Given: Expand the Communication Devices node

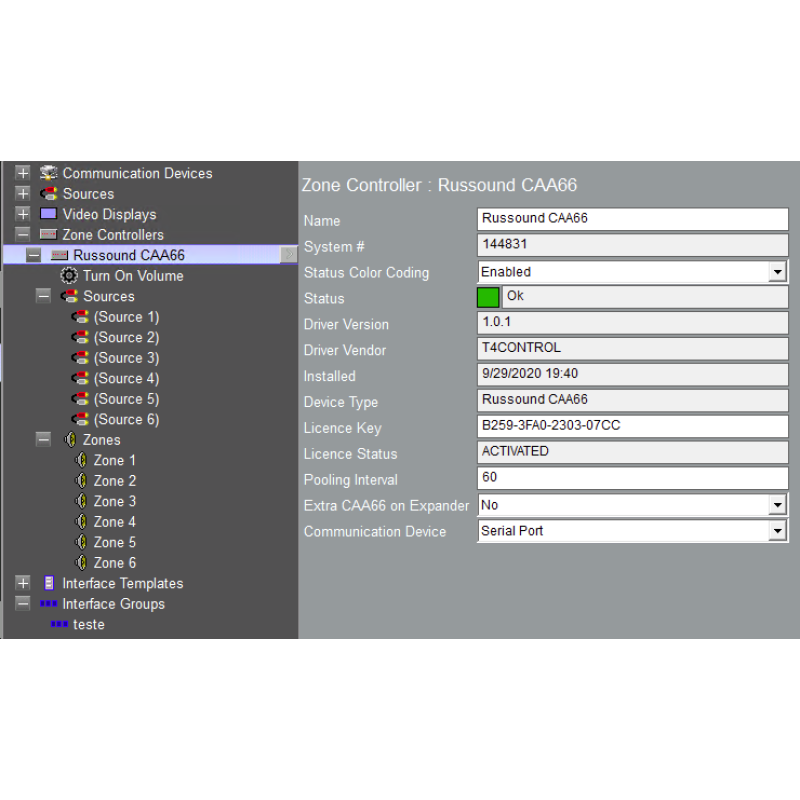Looking at the screenshot, I should pos(22,173).
